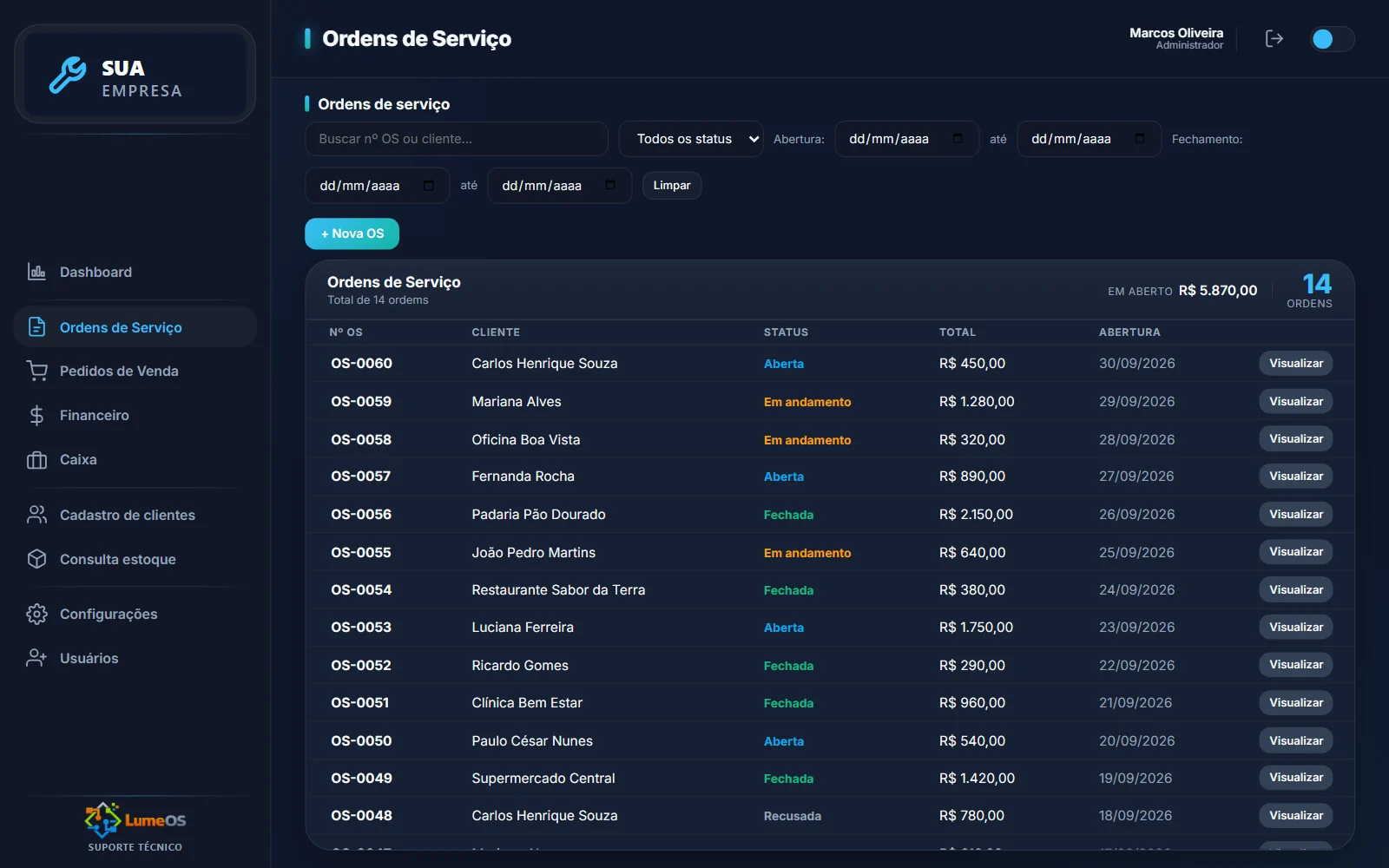Click the Abertura start date field
Screen dimensions: 1389x868
(x=906, y=139)
